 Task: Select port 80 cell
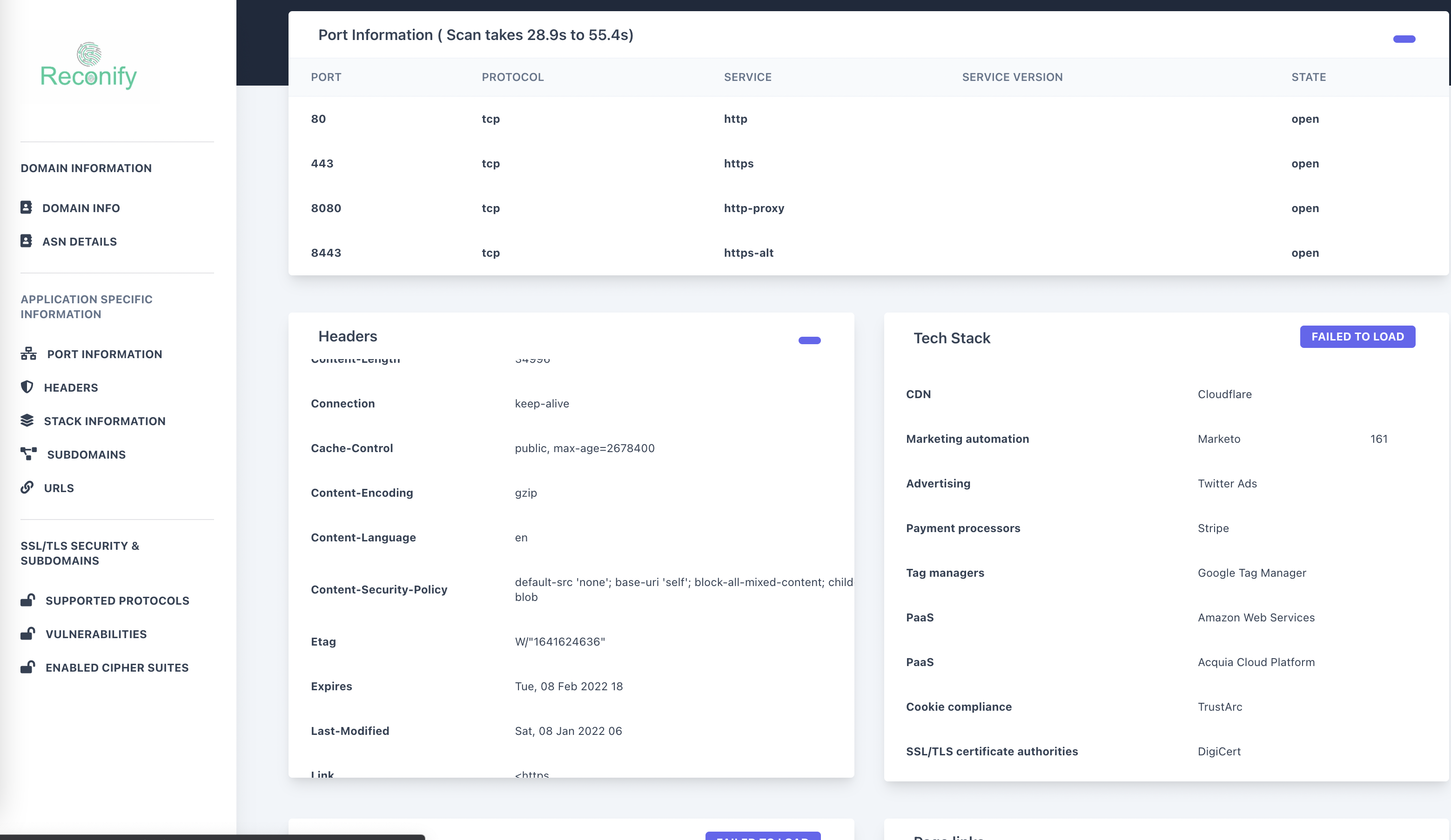point(318,119)
